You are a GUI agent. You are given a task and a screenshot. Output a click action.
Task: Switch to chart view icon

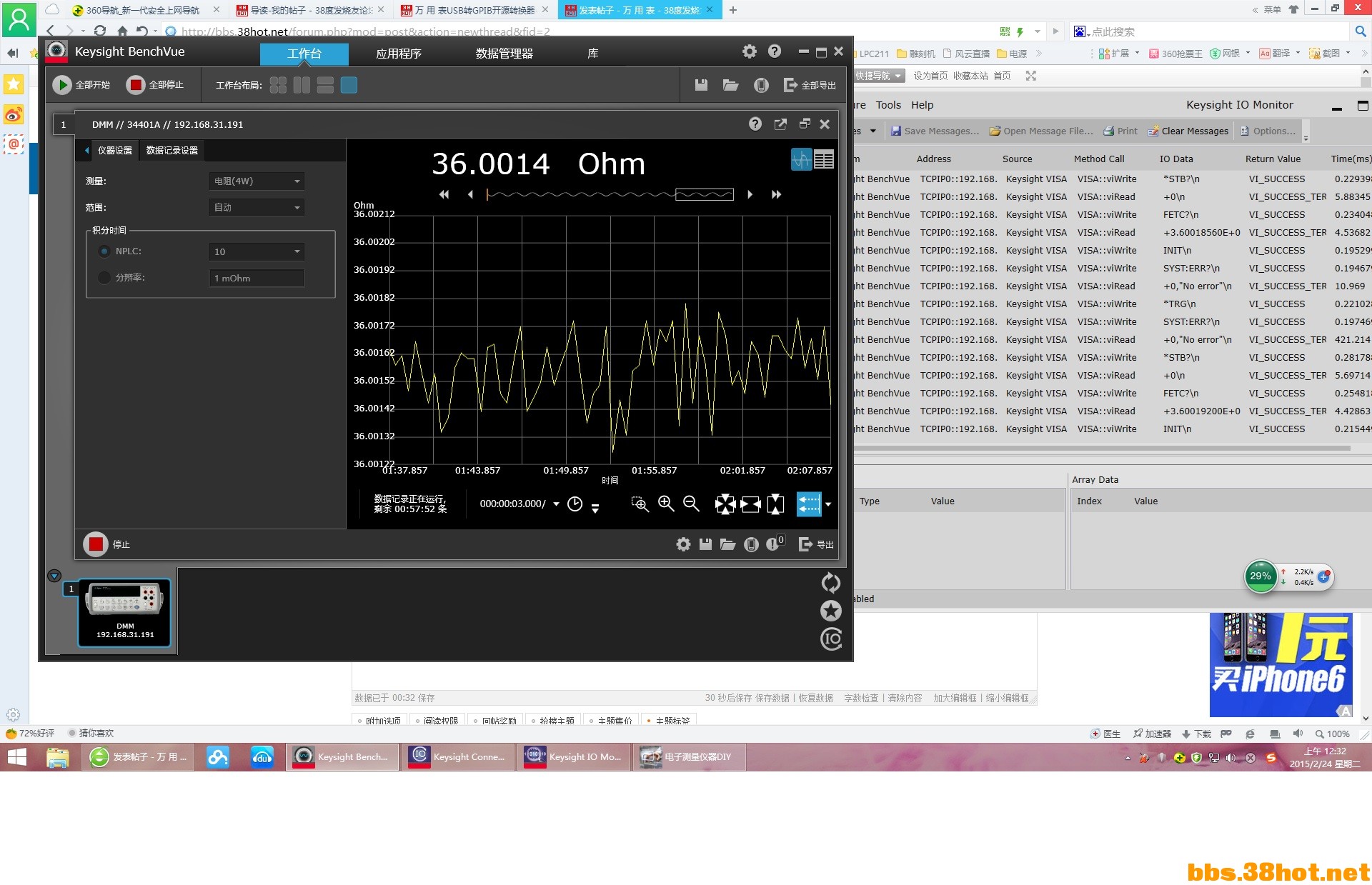point(801,159)
